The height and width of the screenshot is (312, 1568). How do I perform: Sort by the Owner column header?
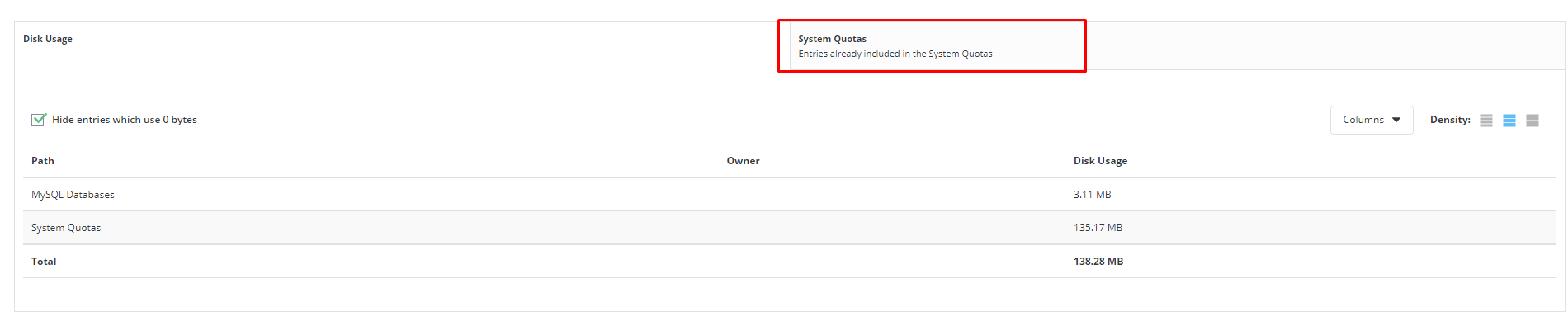click(743, 161)
